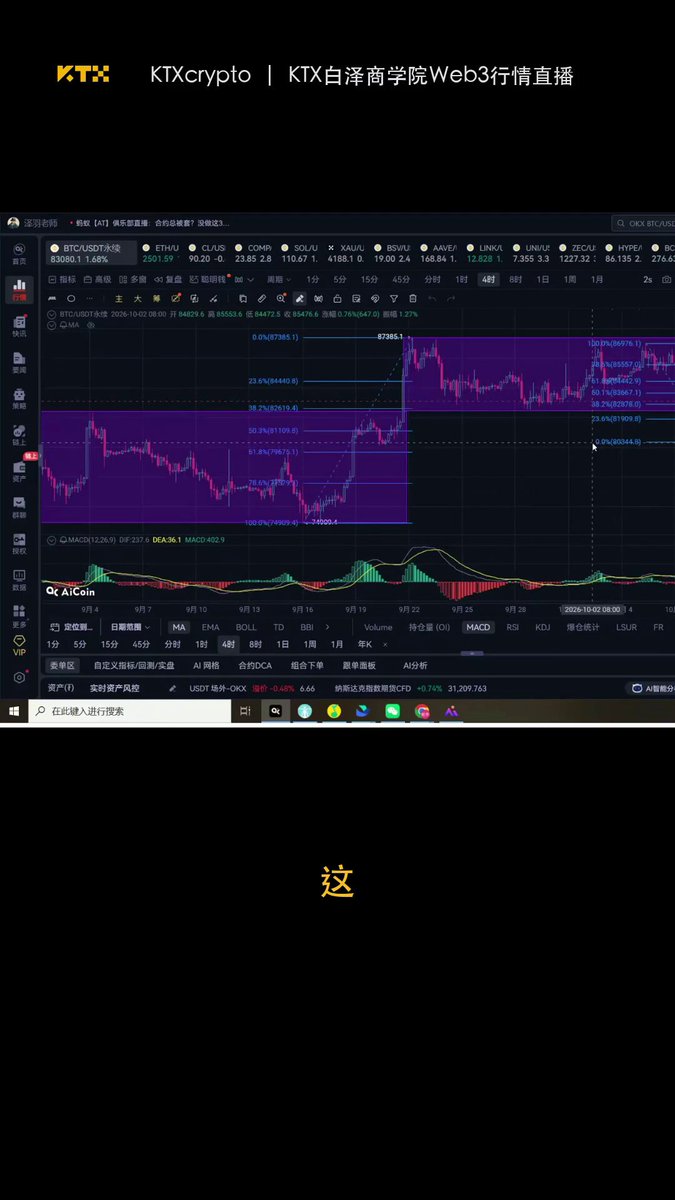Screen dimensions: 675x1200
Task: Toggle the BOLL indicator chip
Action: pos(246,627)
